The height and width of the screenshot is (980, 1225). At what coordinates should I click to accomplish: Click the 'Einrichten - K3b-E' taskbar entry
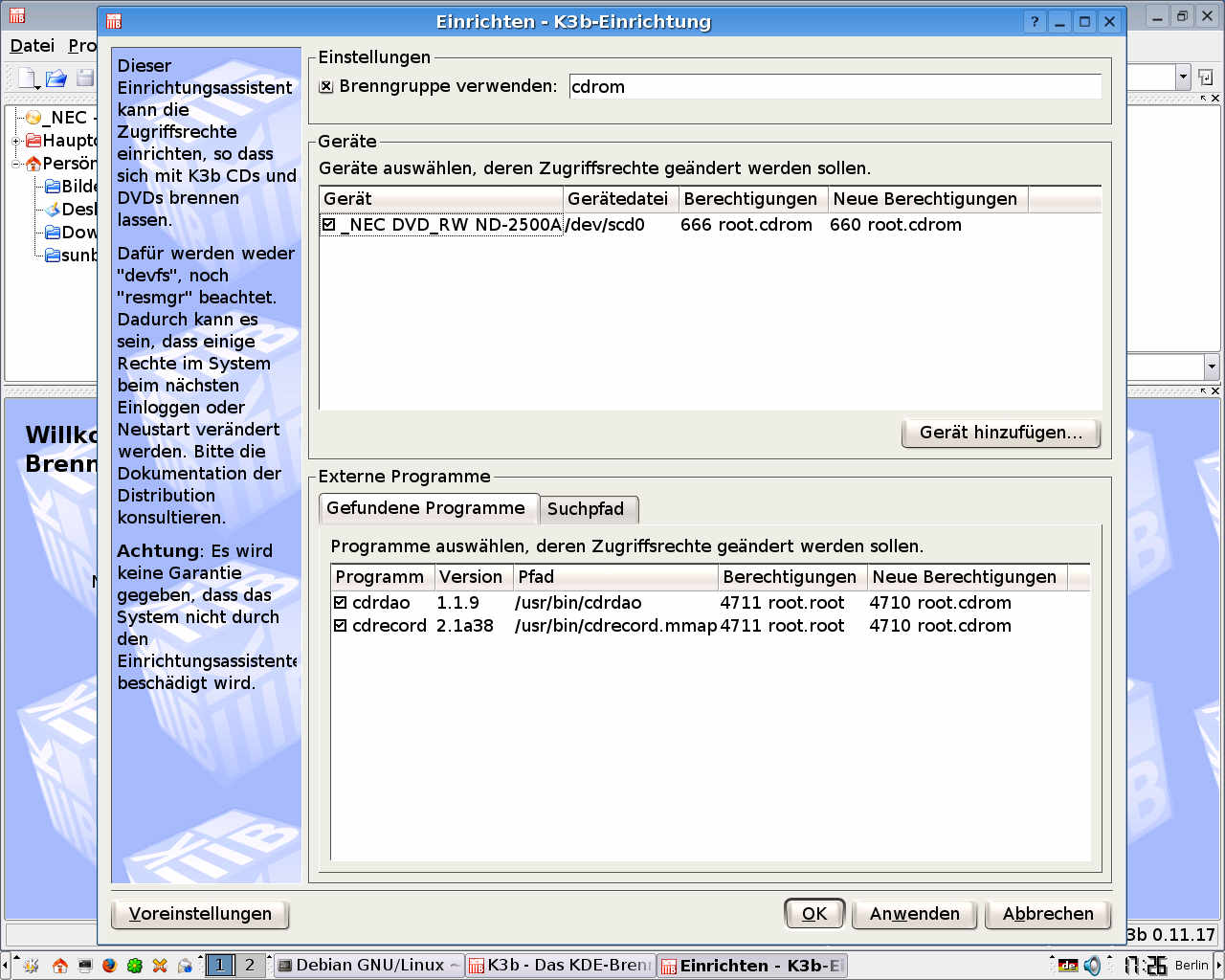tap(752, 965)
